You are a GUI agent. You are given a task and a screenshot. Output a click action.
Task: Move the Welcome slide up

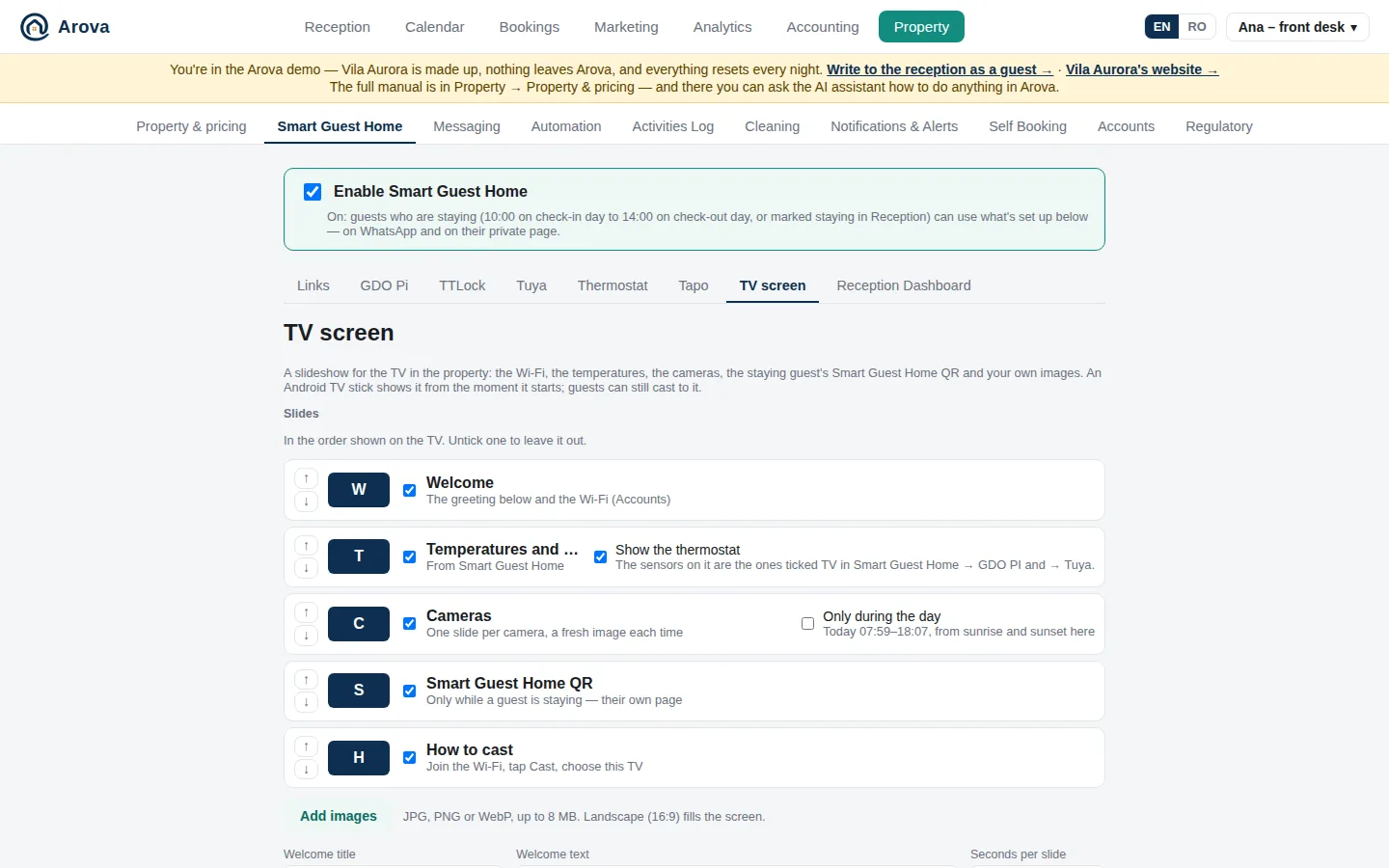click(306, 478)
